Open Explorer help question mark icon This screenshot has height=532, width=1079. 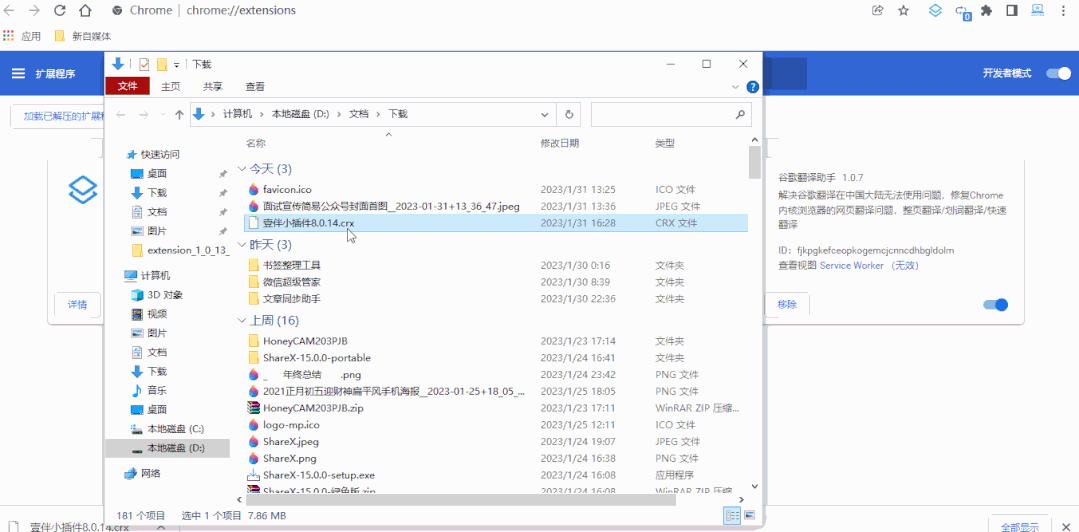pos(753,87)
